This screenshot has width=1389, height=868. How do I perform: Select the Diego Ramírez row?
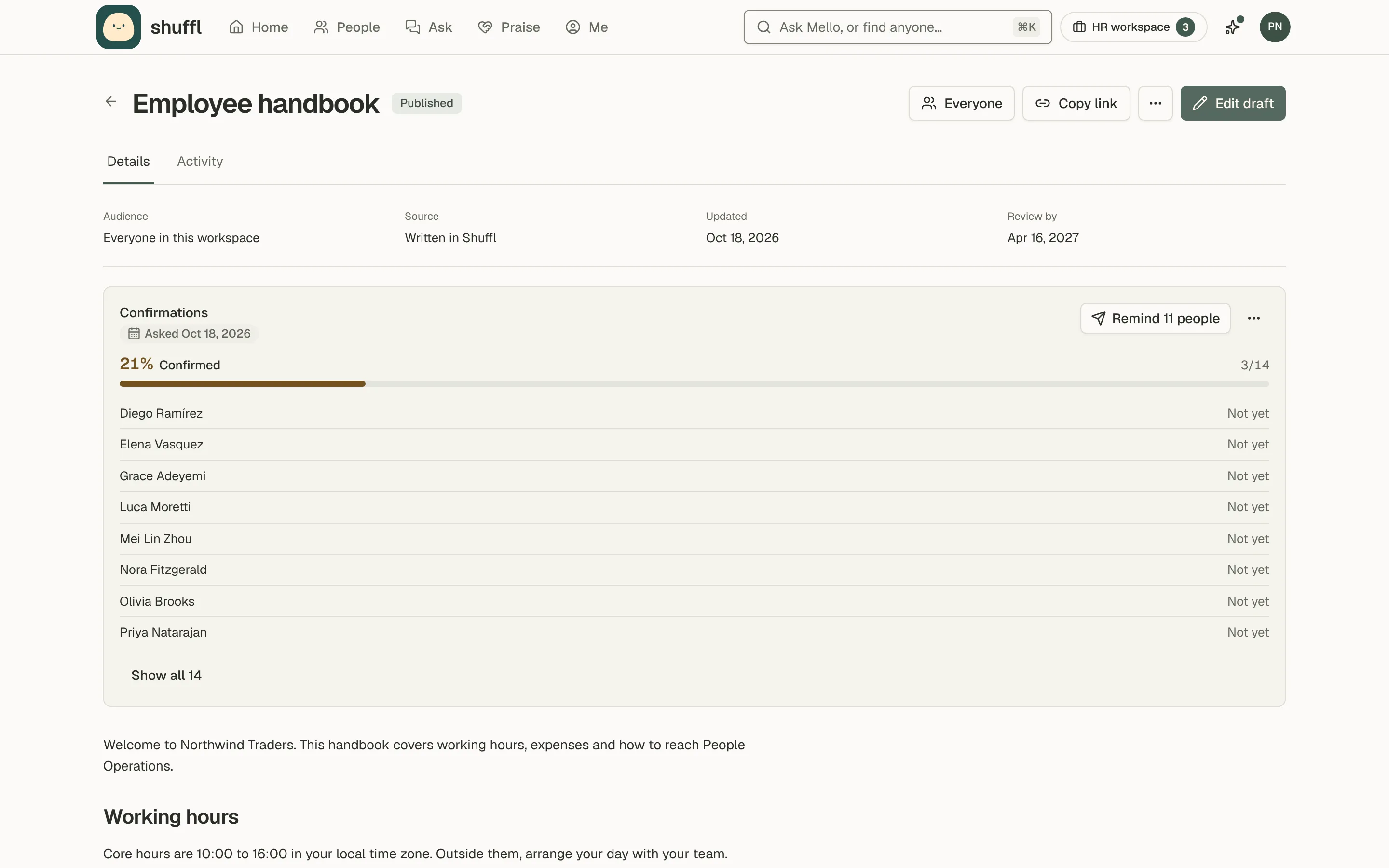[x=694, y=413]
